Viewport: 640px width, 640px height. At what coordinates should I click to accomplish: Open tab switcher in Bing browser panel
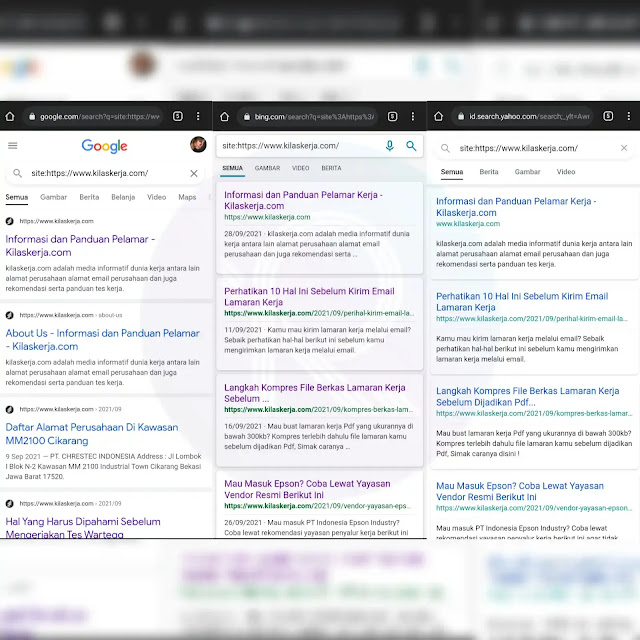[x=392, y=117]
